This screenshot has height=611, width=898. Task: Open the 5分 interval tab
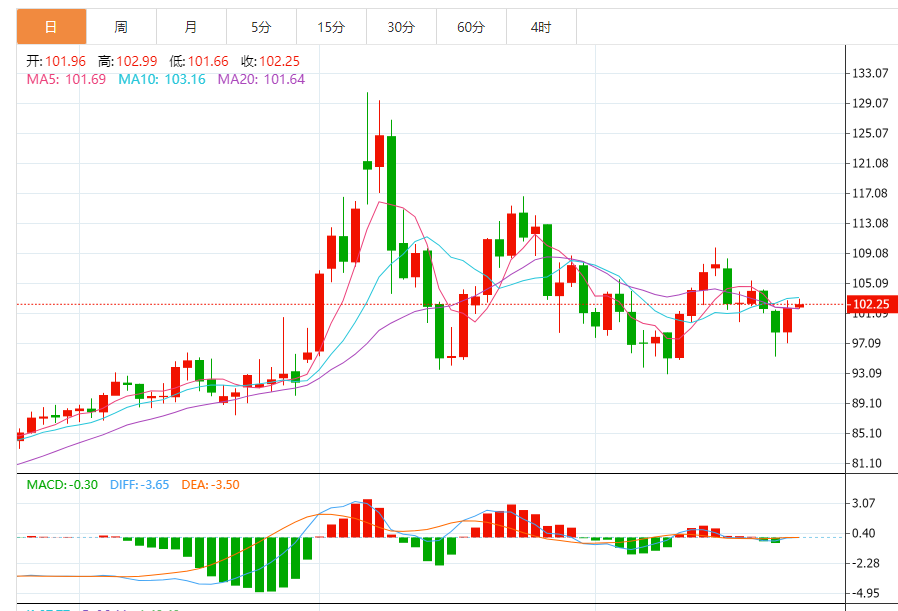(261, 27)
